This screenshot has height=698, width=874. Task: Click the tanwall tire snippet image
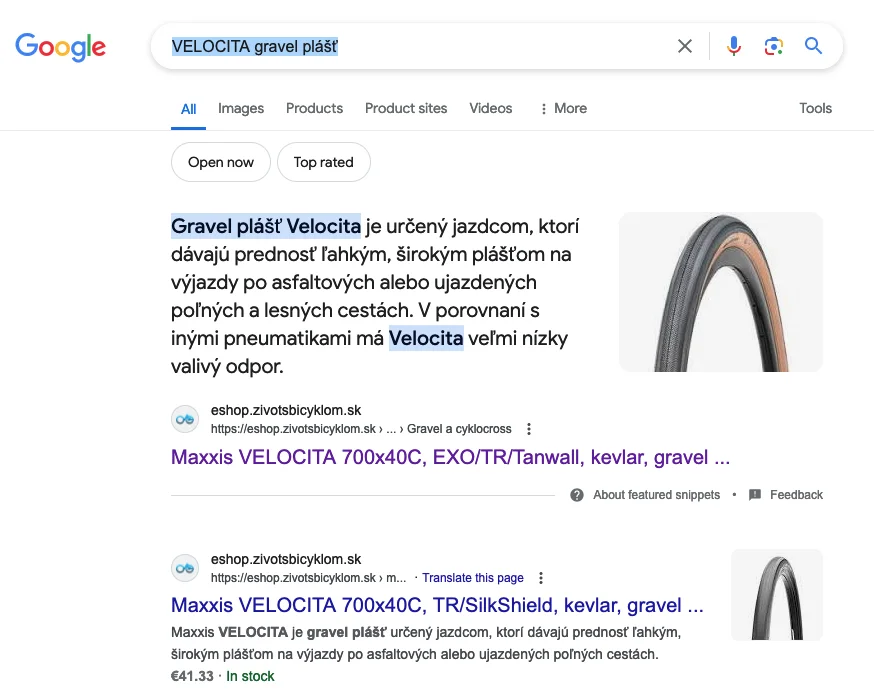721,292
